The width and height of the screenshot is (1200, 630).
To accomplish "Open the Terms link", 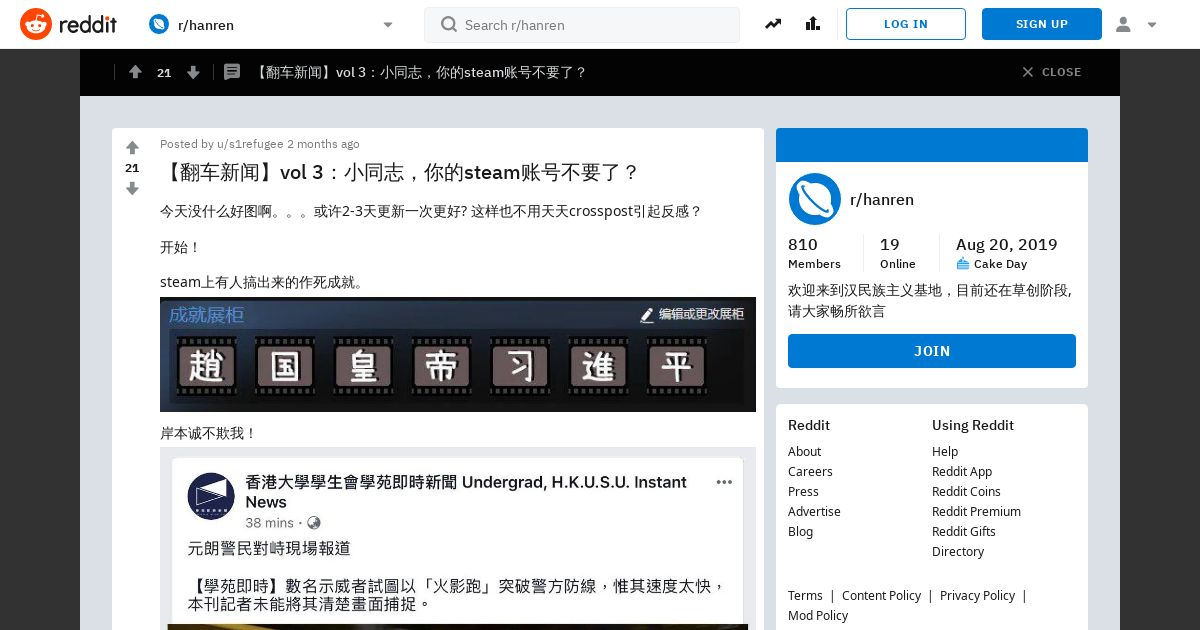I will (805, 595).
